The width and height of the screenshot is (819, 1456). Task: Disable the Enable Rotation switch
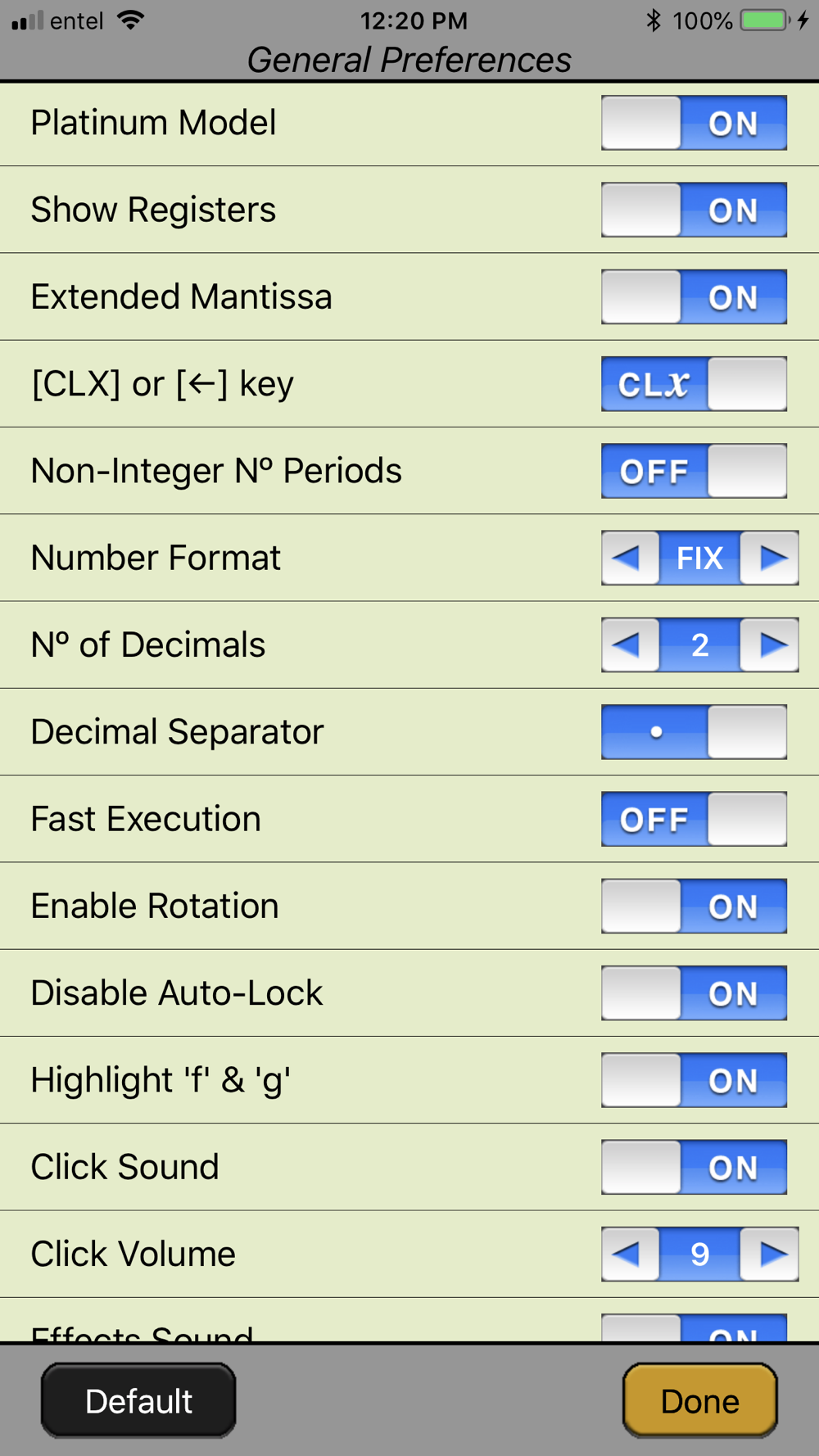point(694,906)
